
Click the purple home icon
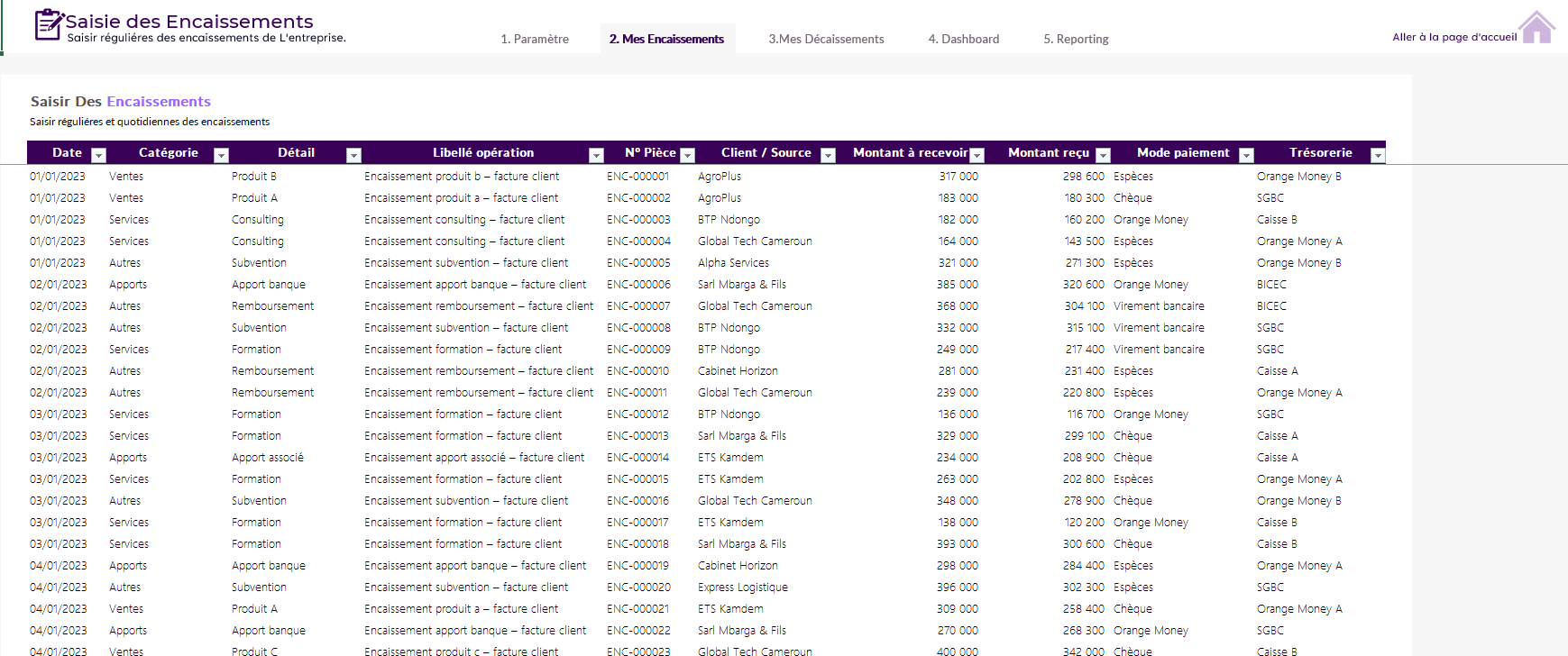[x=1536, y=27]
